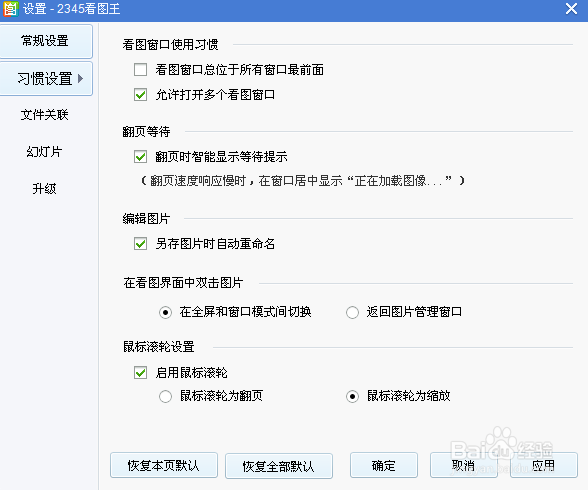Select 在全屏和窗口模式间切换 radio button
The height and width of the screenshot is (490, 588).
(165, 312)
